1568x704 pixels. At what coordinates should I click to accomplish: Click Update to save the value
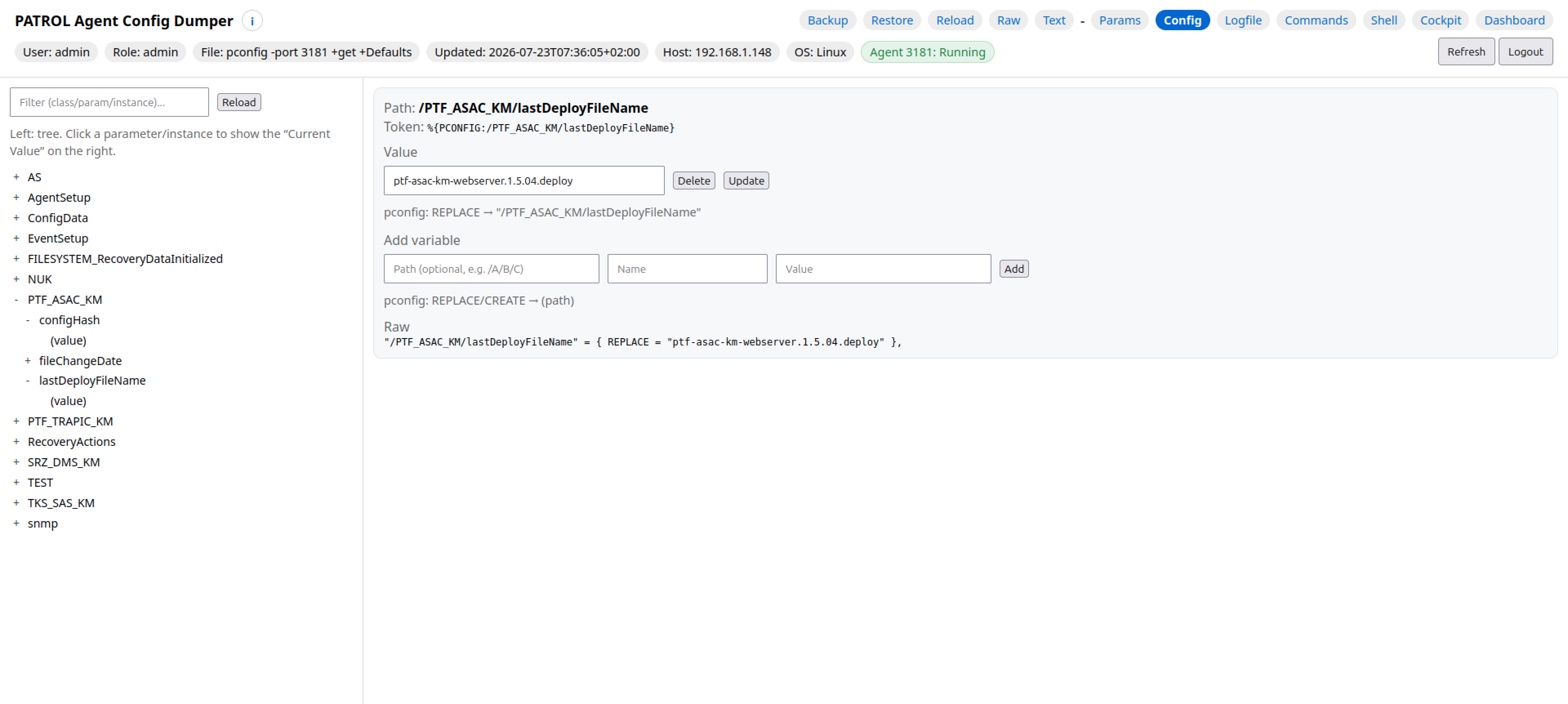(746, 181)
